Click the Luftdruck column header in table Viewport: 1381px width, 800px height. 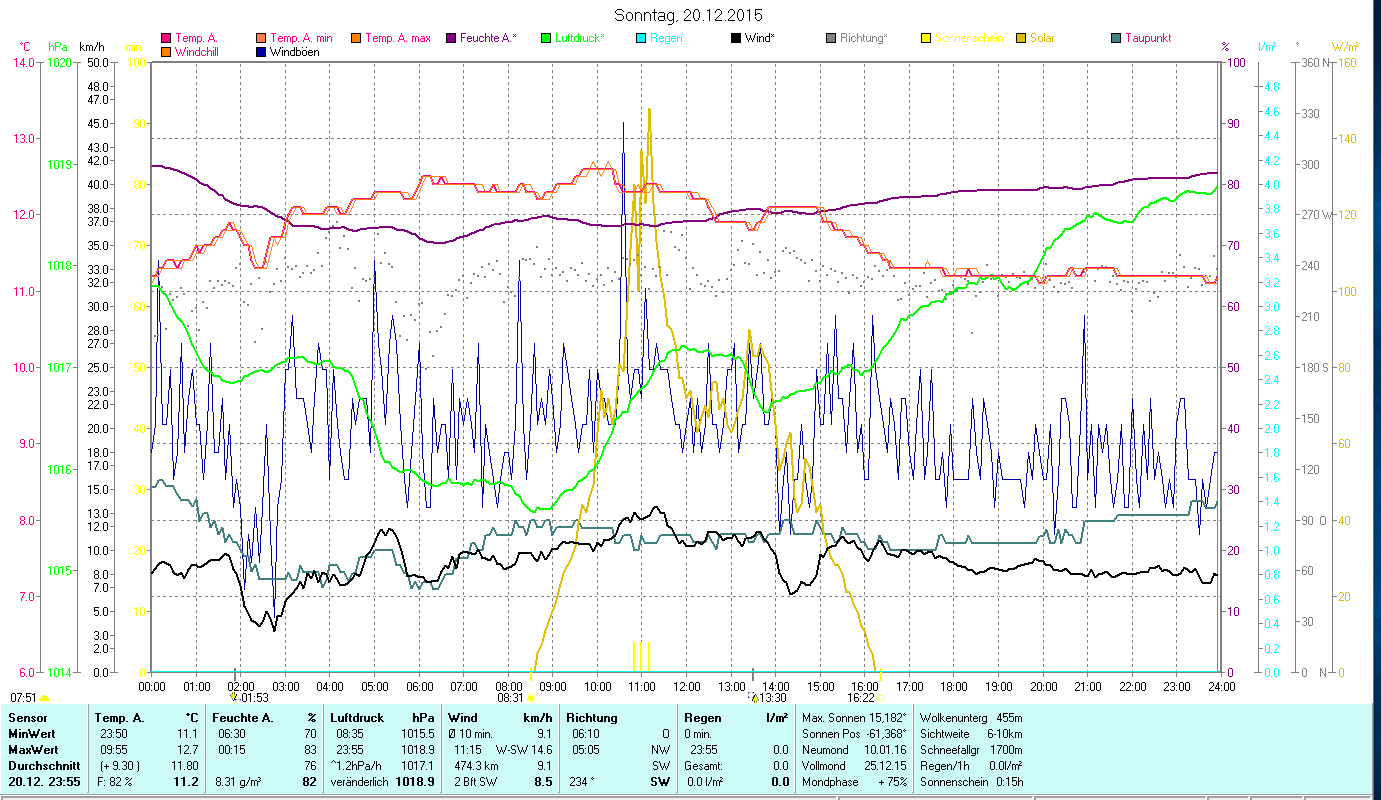coord(356,718)
